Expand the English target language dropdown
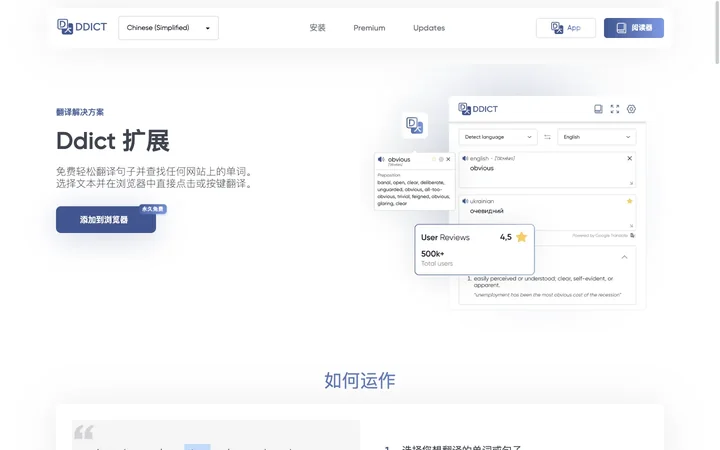Image resolution: width=720 pixels, height=450 pixels. pyautogui.click(x=596, y=137)
